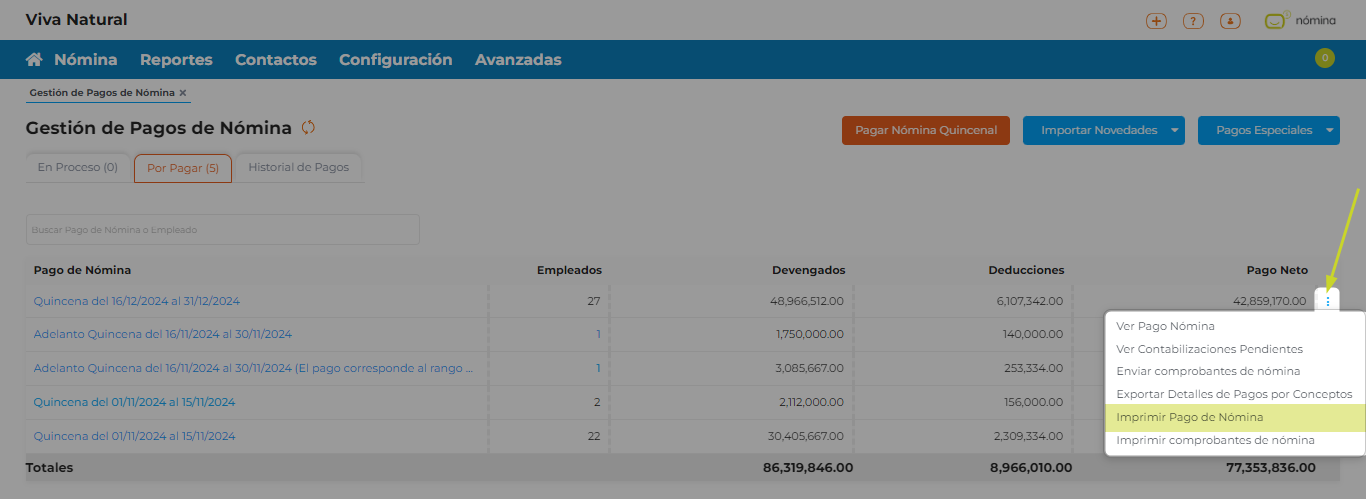Open the Avanzadas menu
This screenshot has height=499, width=1366.
tap(518, 60)
